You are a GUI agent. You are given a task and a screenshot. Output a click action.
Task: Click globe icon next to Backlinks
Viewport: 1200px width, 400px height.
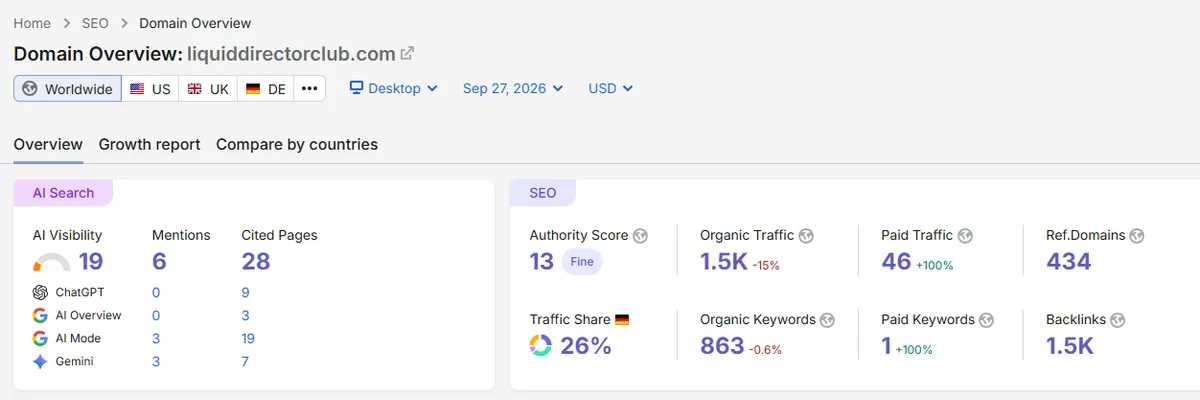[x=1118, y=320]
